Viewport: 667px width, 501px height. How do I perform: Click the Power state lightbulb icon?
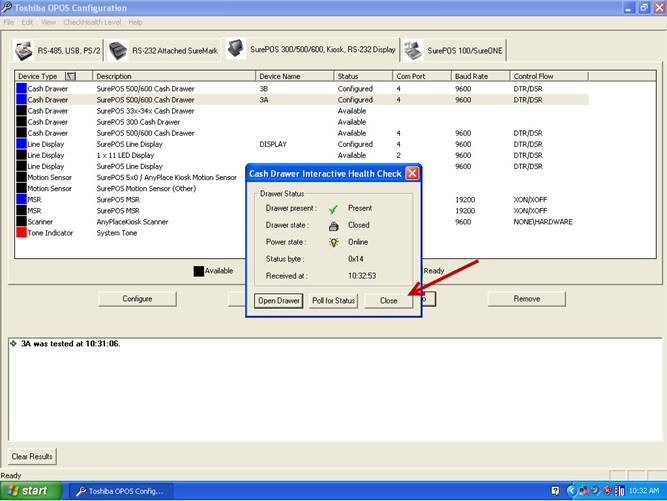pos(334,242)
